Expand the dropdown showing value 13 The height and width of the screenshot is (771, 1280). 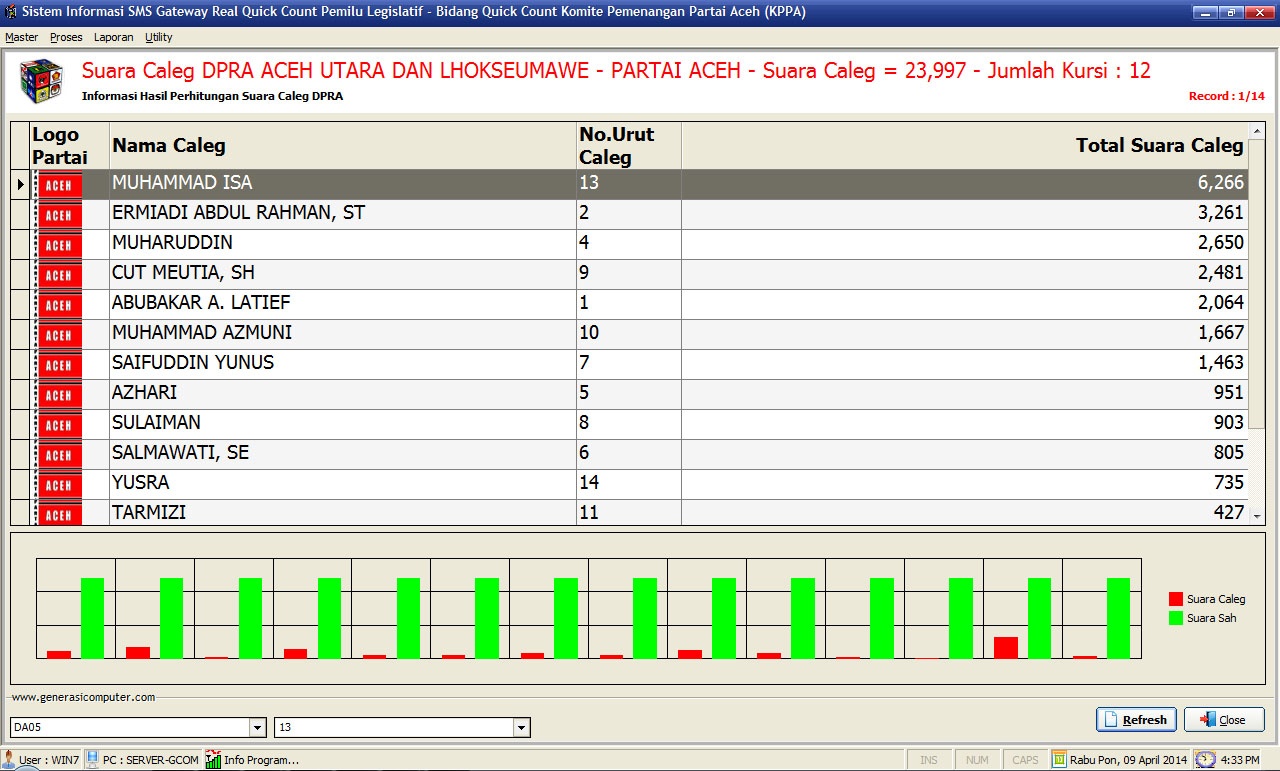pos(521,728)
